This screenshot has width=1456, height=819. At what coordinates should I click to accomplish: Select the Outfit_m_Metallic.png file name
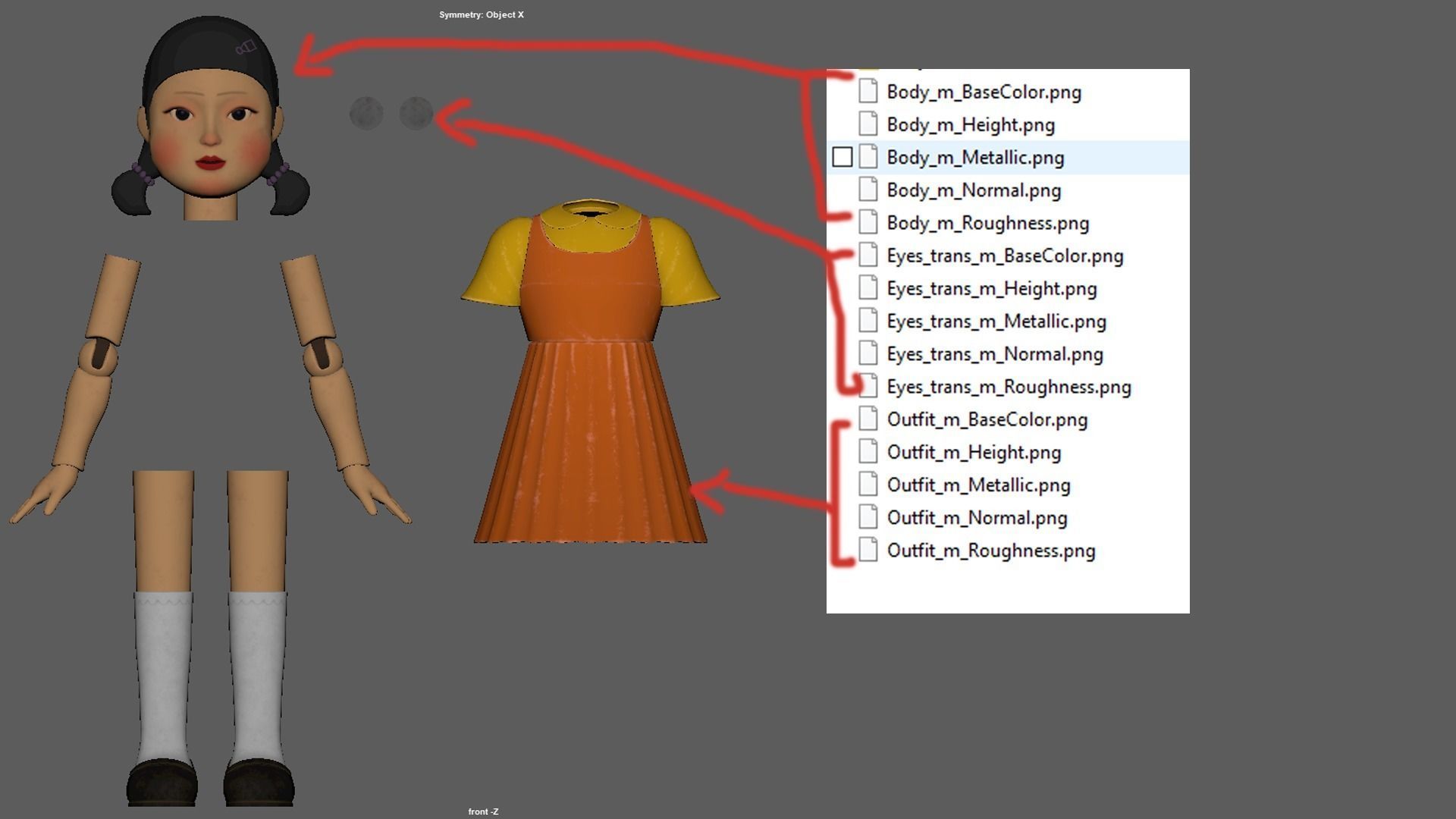978,485
